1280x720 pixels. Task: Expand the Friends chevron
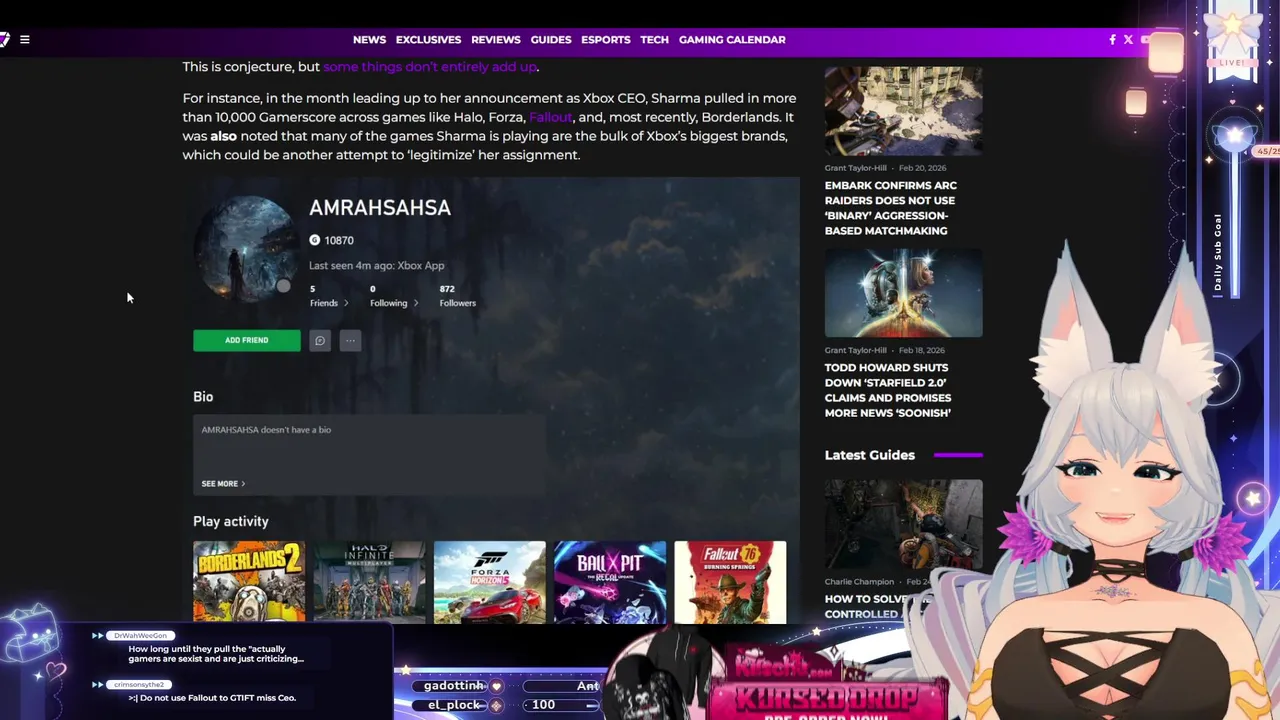click(346, 303)
